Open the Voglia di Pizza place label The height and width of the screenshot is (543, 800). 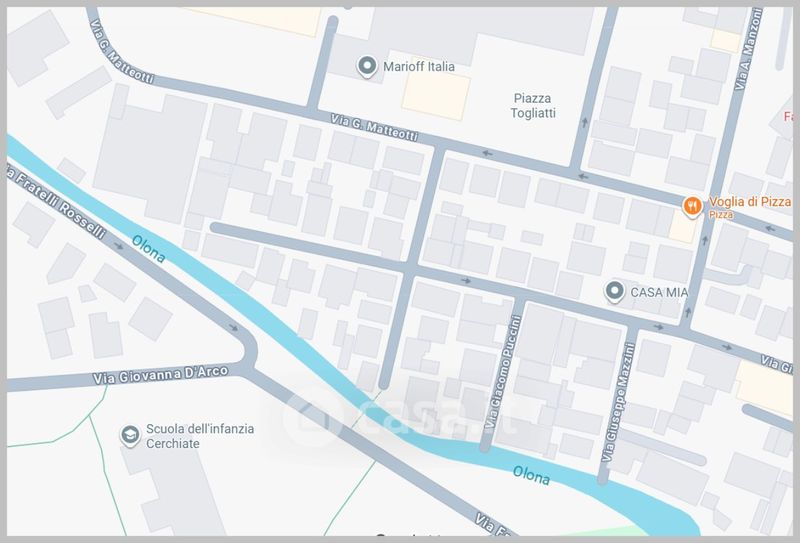[x=749, y=202]
